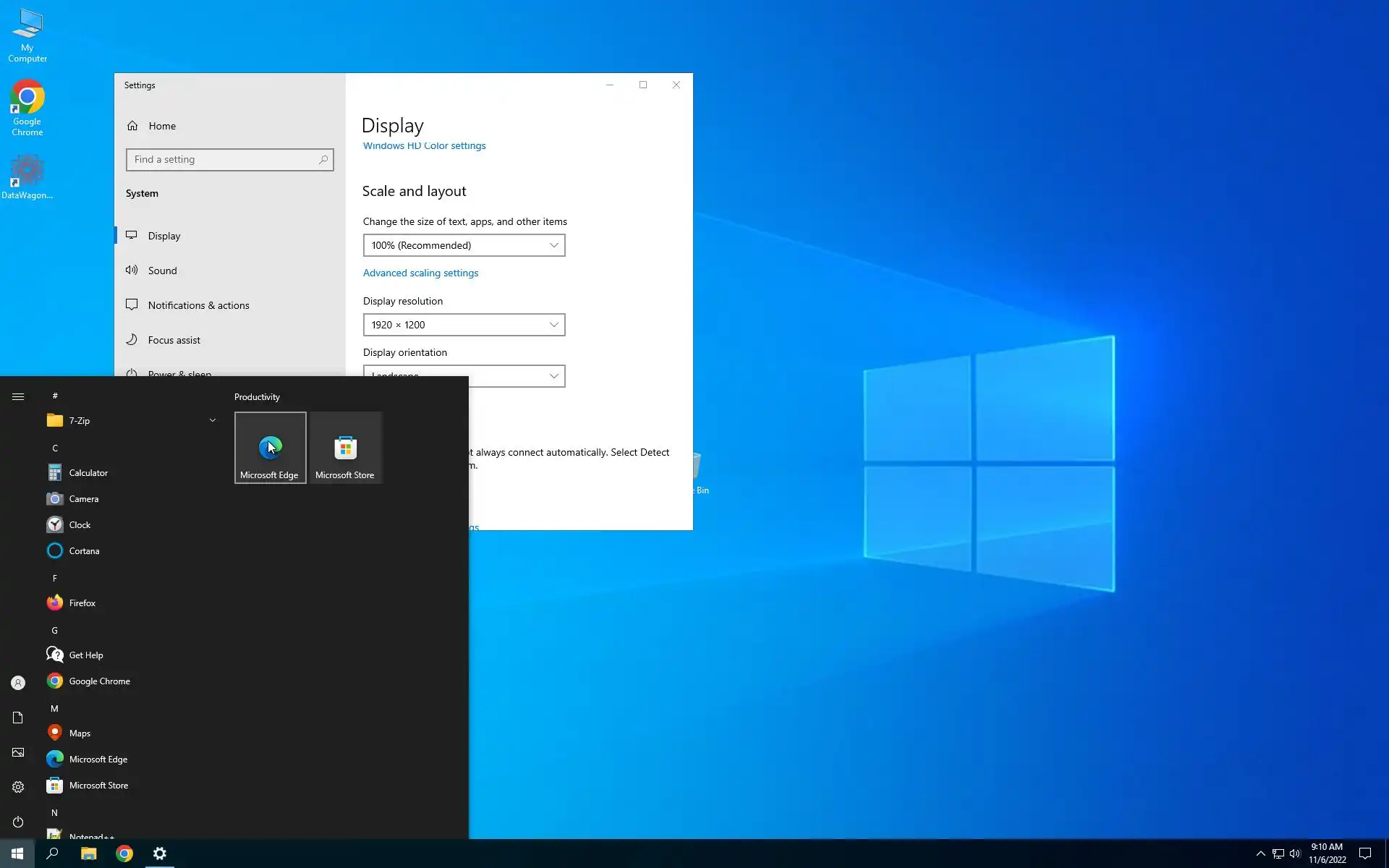Open the text size scaling dropdown
The width and height of the screenshot is (1389, 868).
click(x=464, y=245)
